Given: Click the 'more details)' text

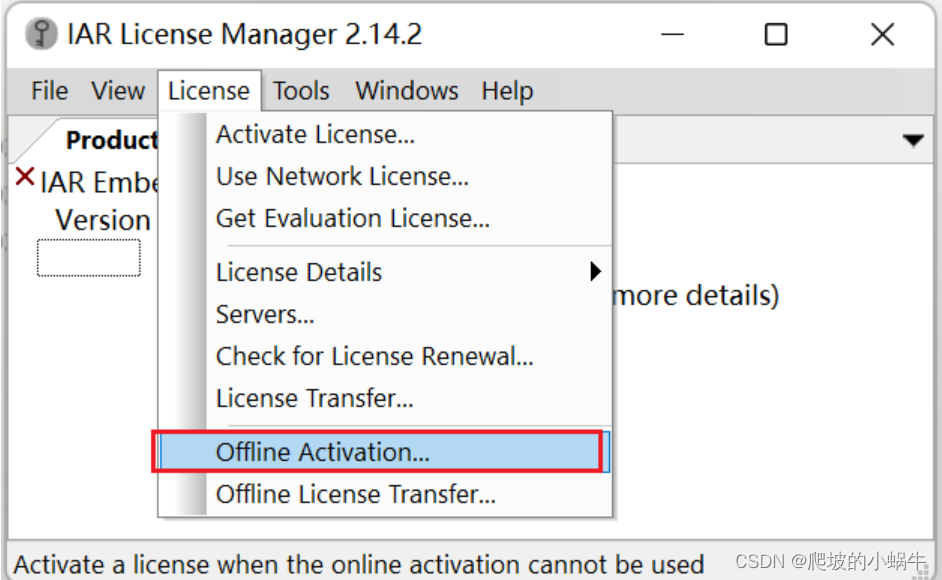Looking at the screenshot, I should point(696,296).
